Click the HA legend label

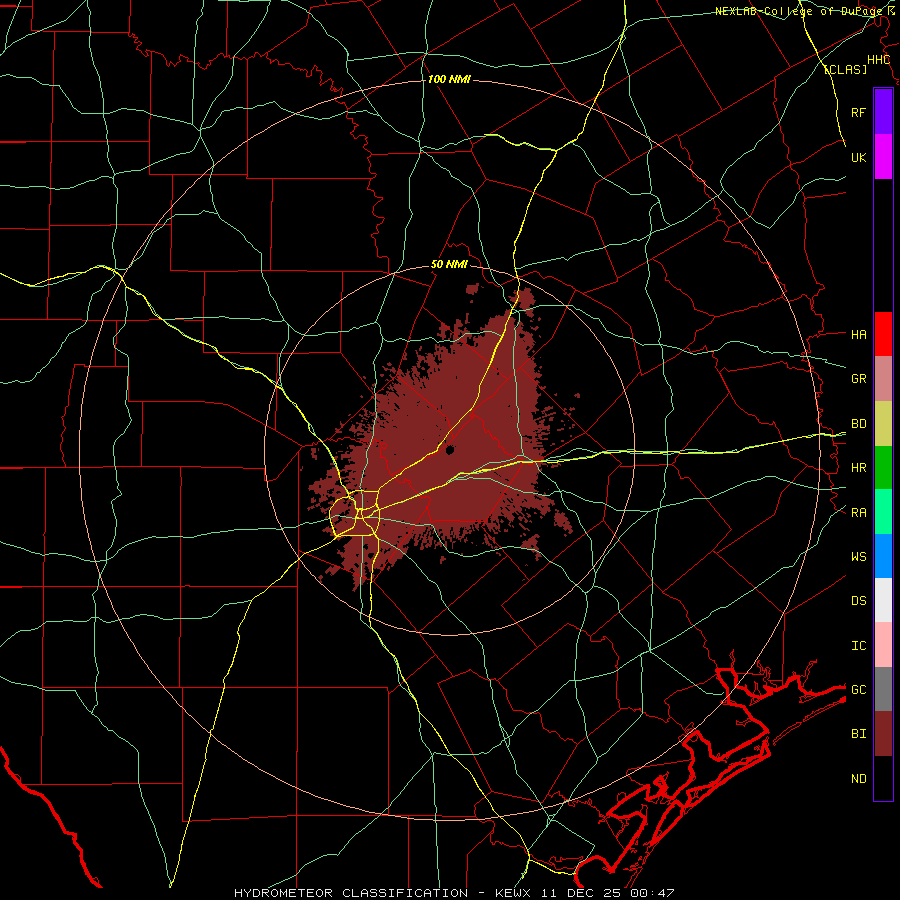point(858,335)
